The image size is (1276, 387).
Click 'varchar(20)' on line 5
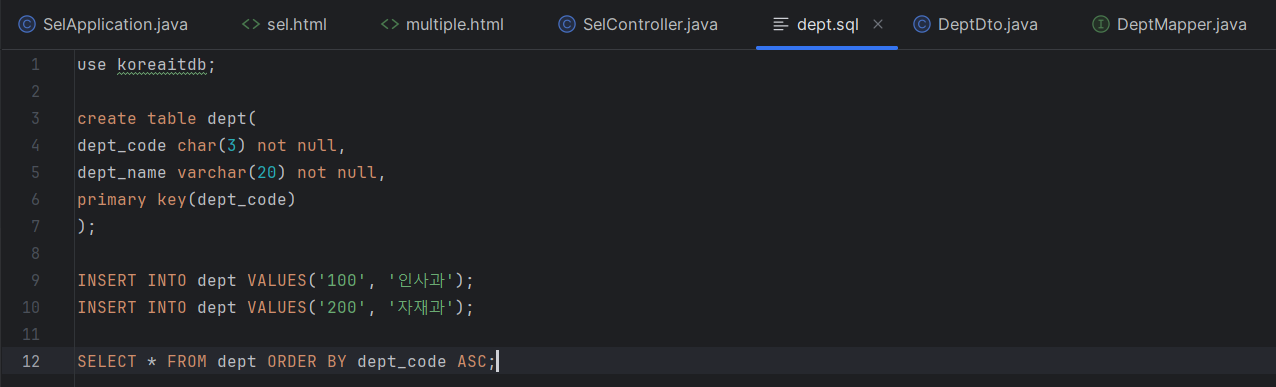(232, 172)
